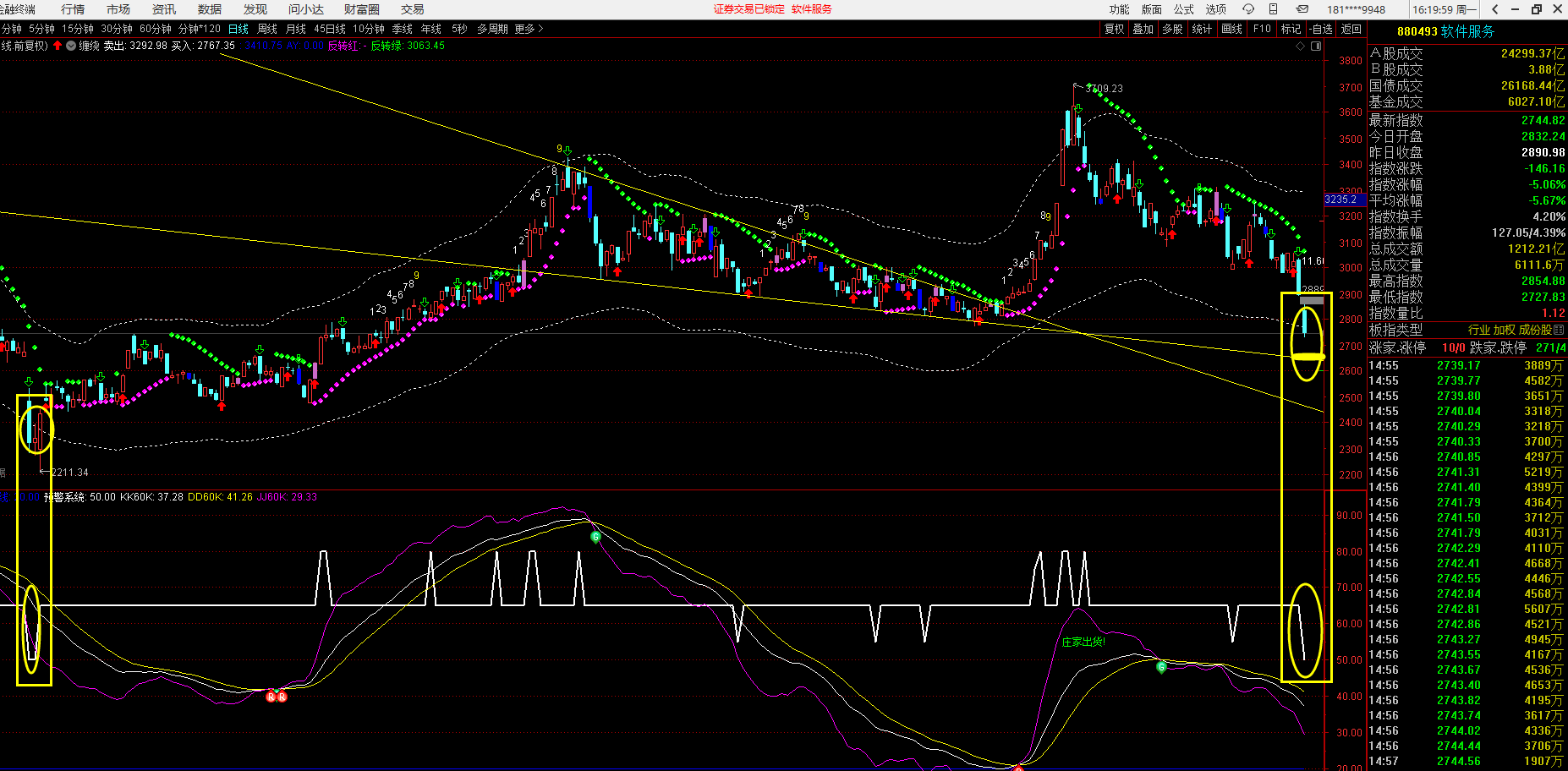Click the 返回 return button
1568x771 pixels.
[1351, 29]
